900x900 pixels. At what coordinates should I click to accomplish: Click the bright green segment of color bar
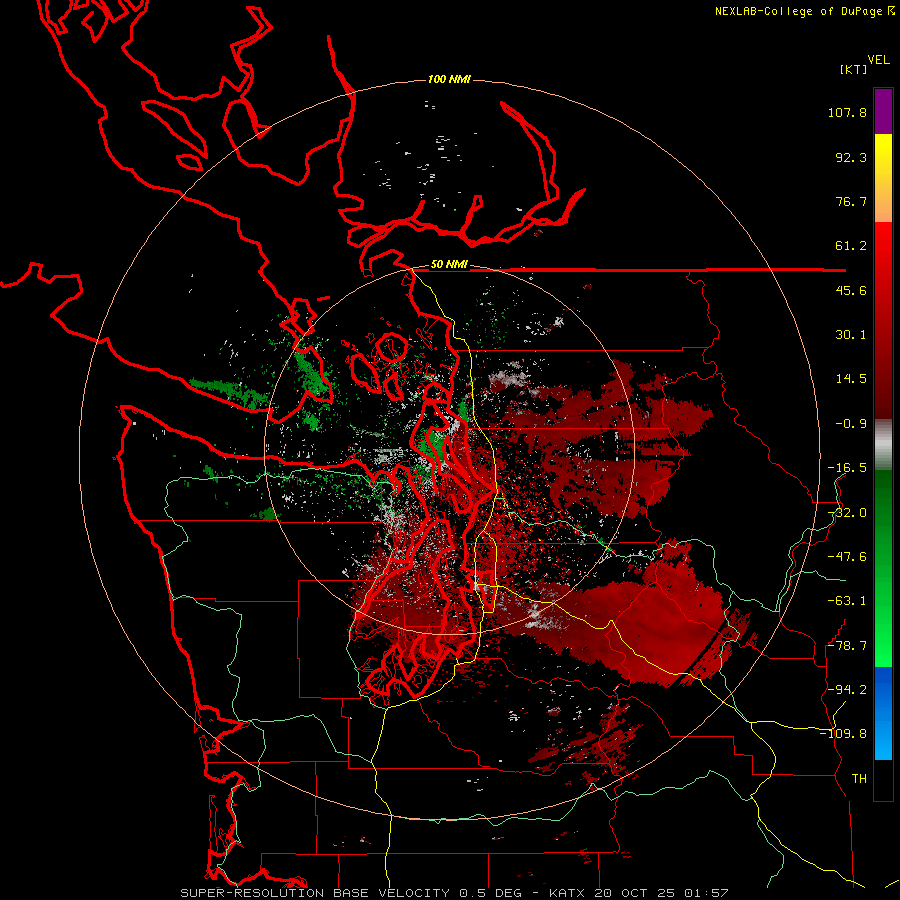click(x=883, y=568)
